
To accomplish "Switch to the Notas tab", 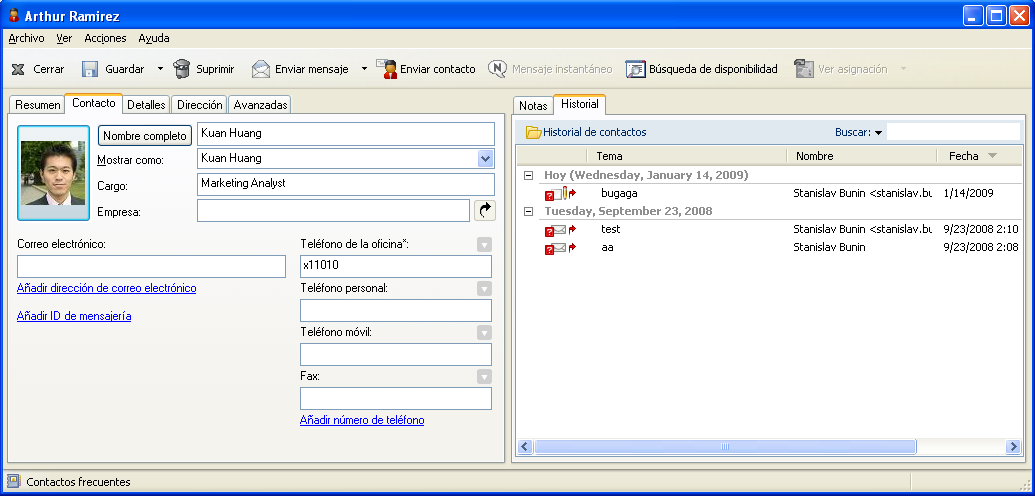I will pyautogui.click(x=533, y=106).
